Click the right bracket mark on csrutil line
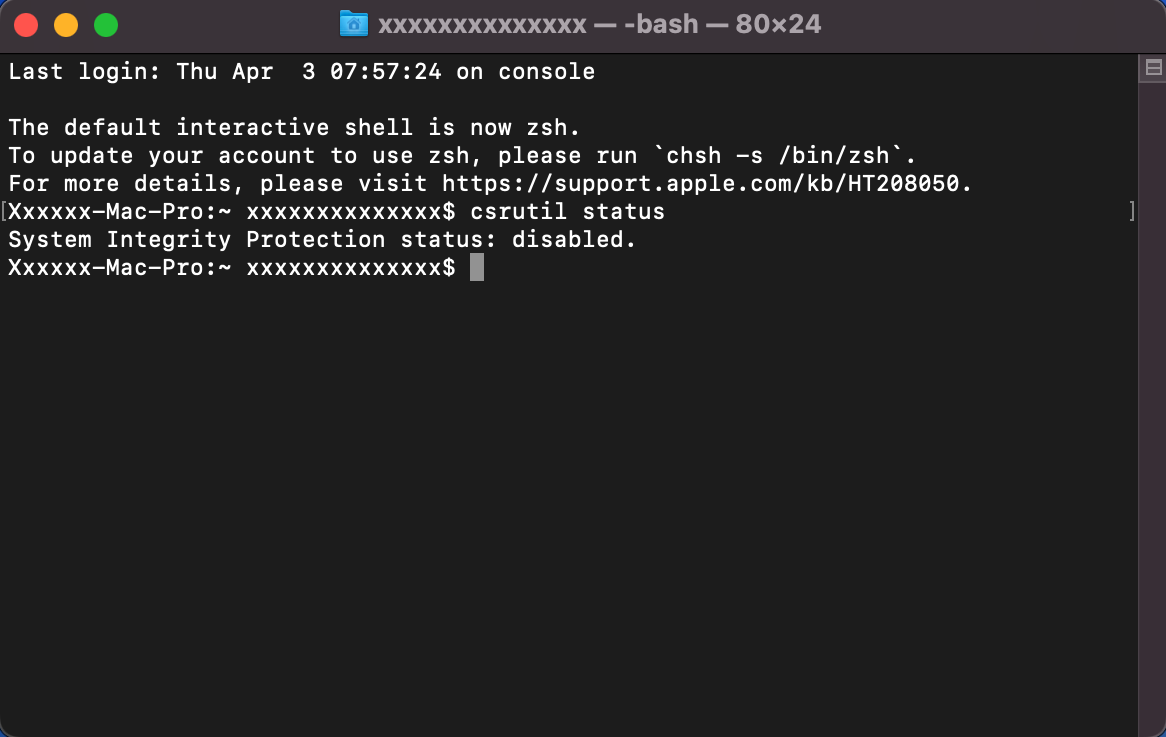The image size is (1166, 737). pyautogui.click(x=1132, y=211)
